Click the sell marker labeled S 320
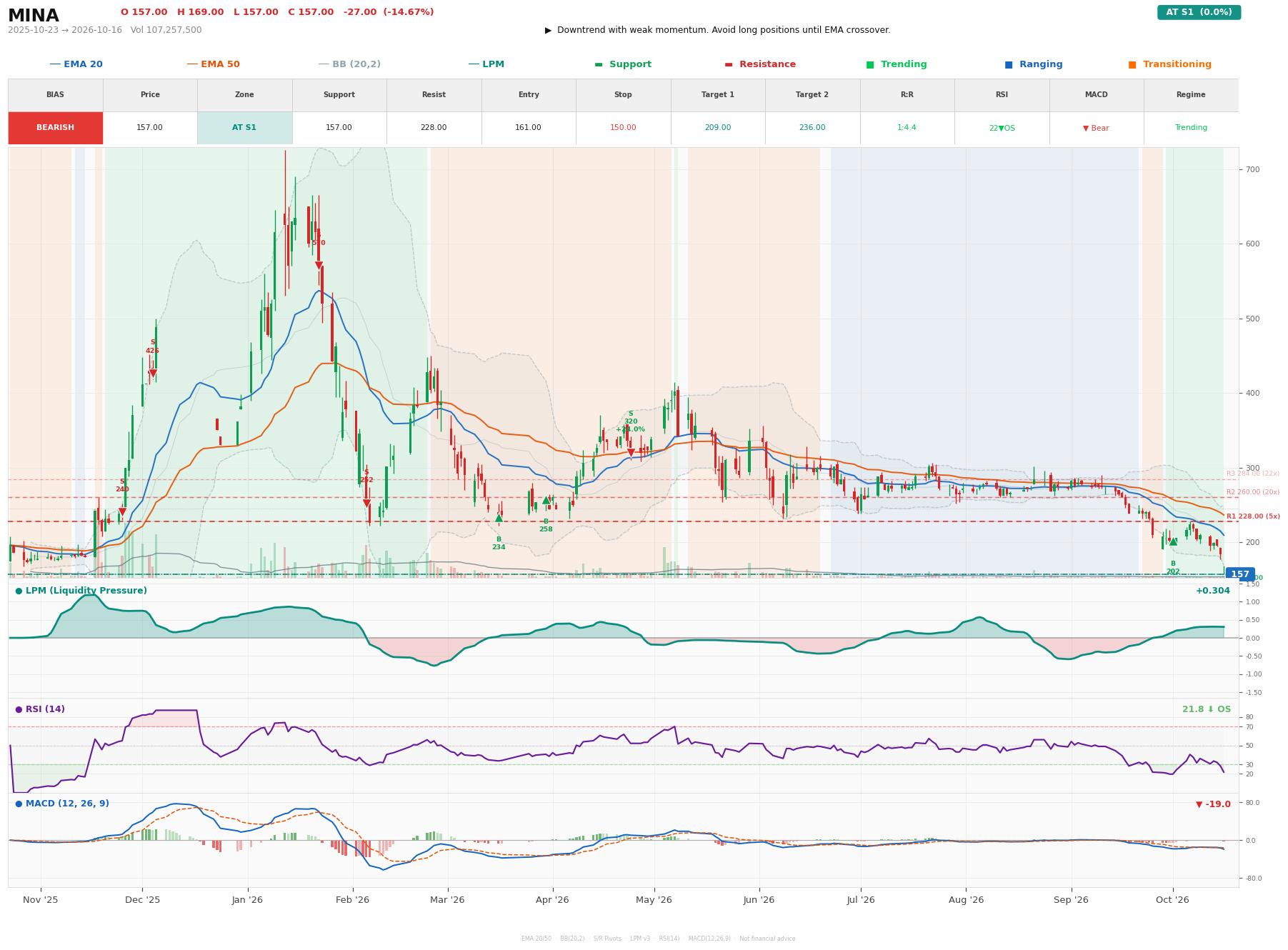Viewport: 1288px width, 950px height. point(631,452)
